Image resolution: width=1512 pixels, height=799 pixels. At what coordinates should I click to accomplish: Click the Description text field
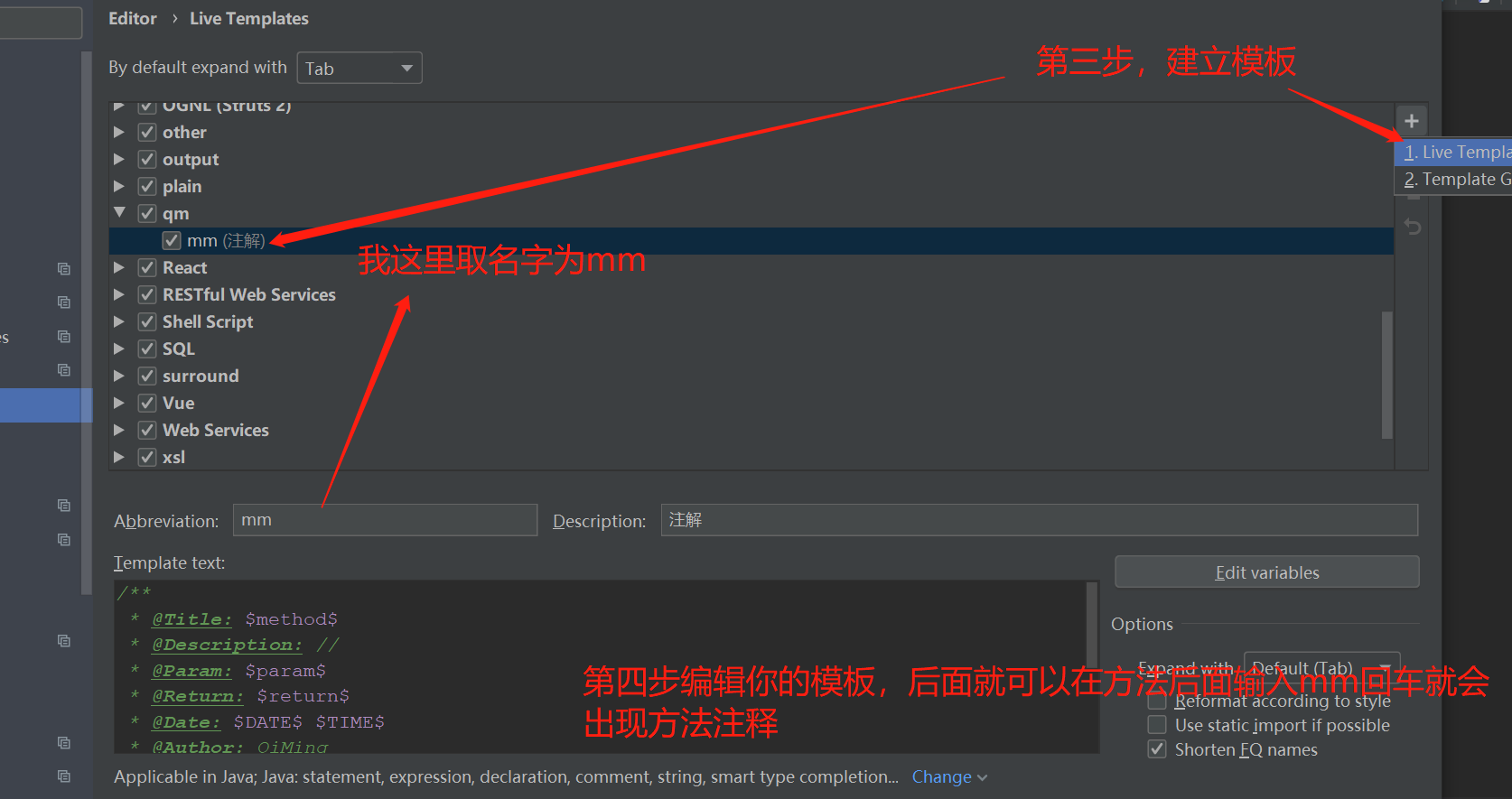coord(1039,521)
